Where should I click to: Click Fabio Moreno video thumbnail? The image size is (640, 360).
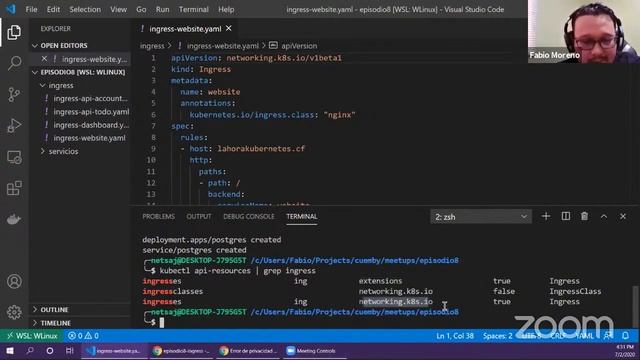point(584,31)
